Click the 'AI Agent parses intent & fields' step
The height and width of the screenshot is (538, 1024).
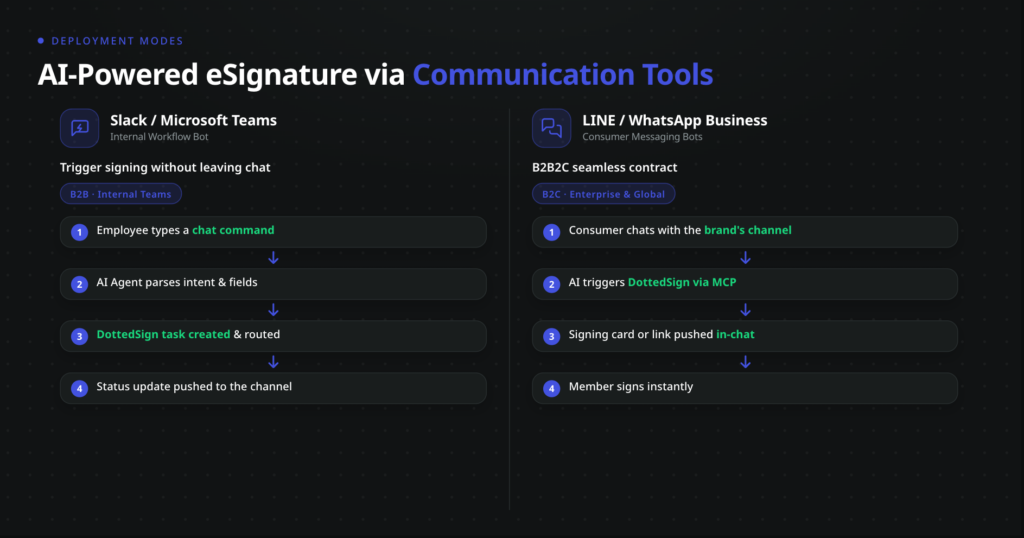273,284
